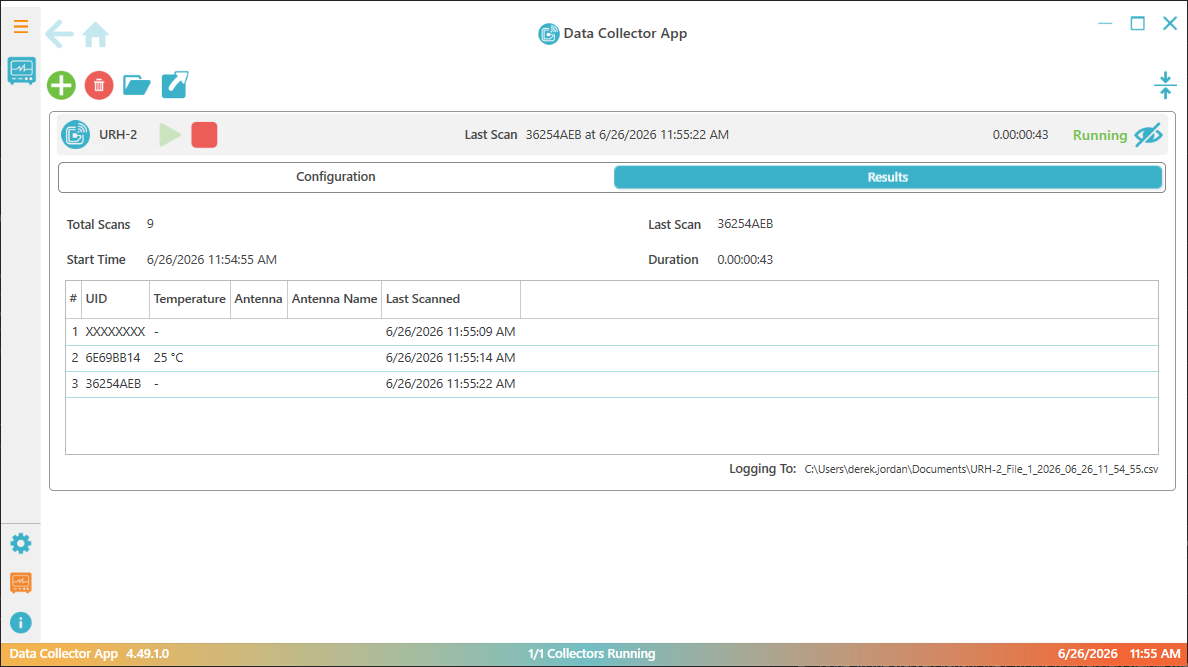This screenshot has width=1188, height=667.
Task: Click header Last Scan 36254AEB text
Action: [627, 135]
